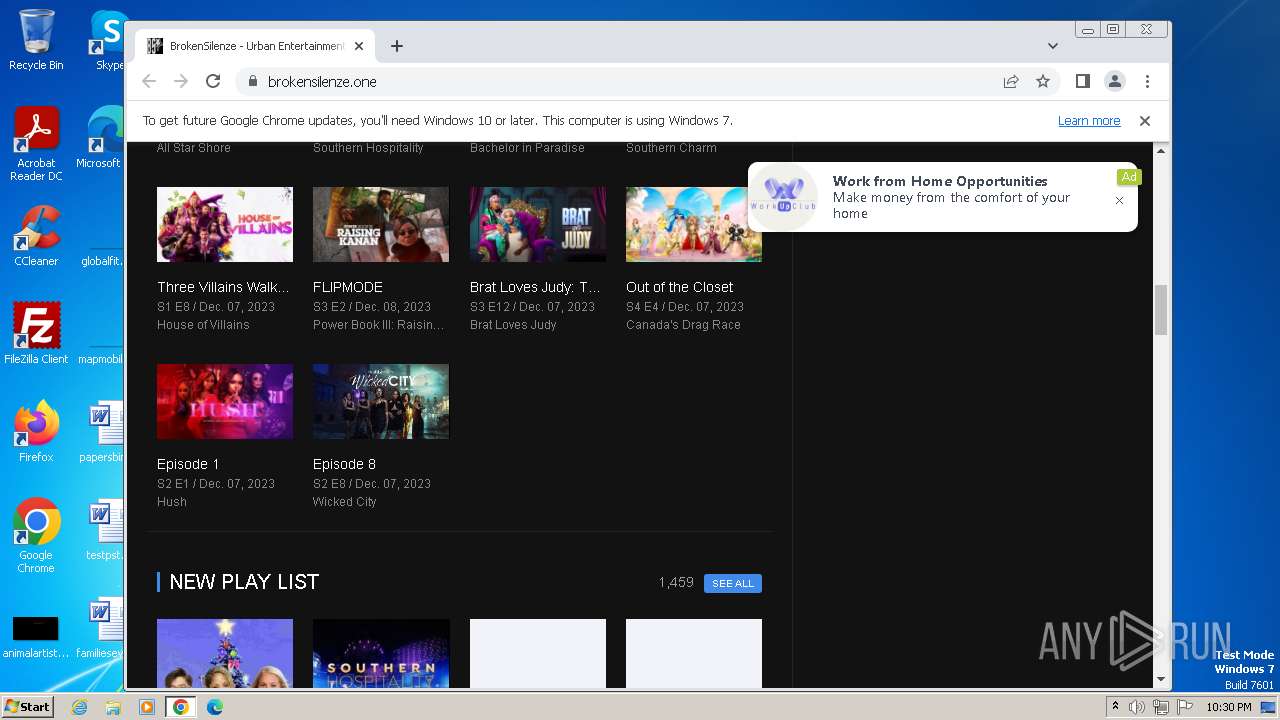This screenshot has height=720, width=1280.
Task: Open the FLIPMODE episode title
Action: 348,287
